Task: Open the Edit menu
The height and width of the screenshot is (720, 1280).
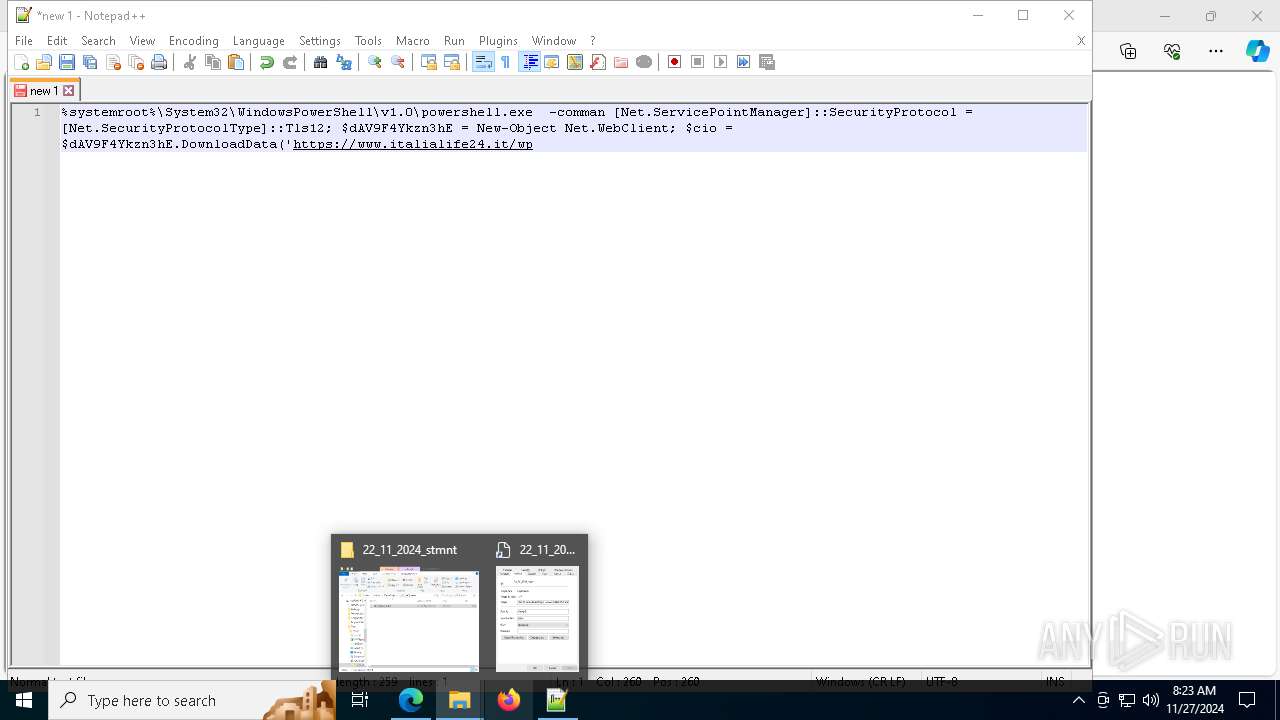Action: [x=57, y=41]
